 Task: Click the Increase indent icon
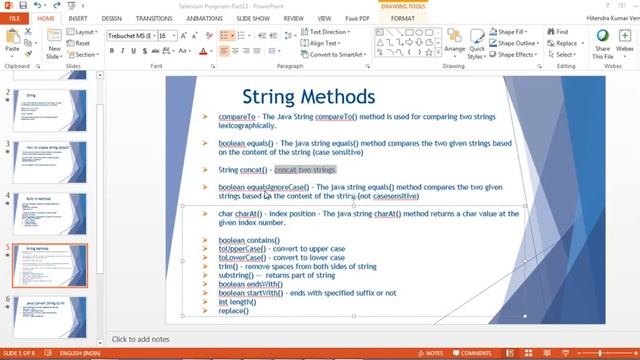coord(273,36)
